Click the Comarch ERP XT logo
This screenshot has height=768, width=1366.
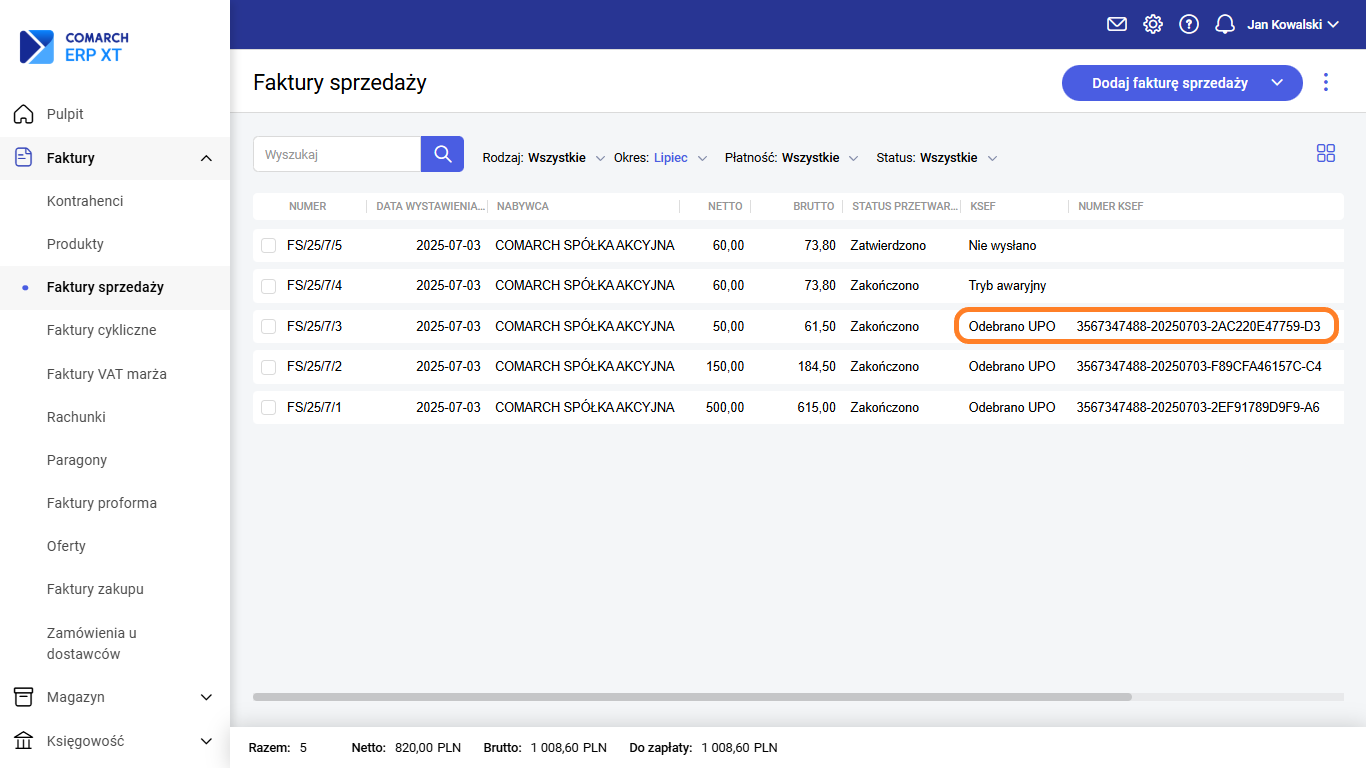[x=75, y=47]
